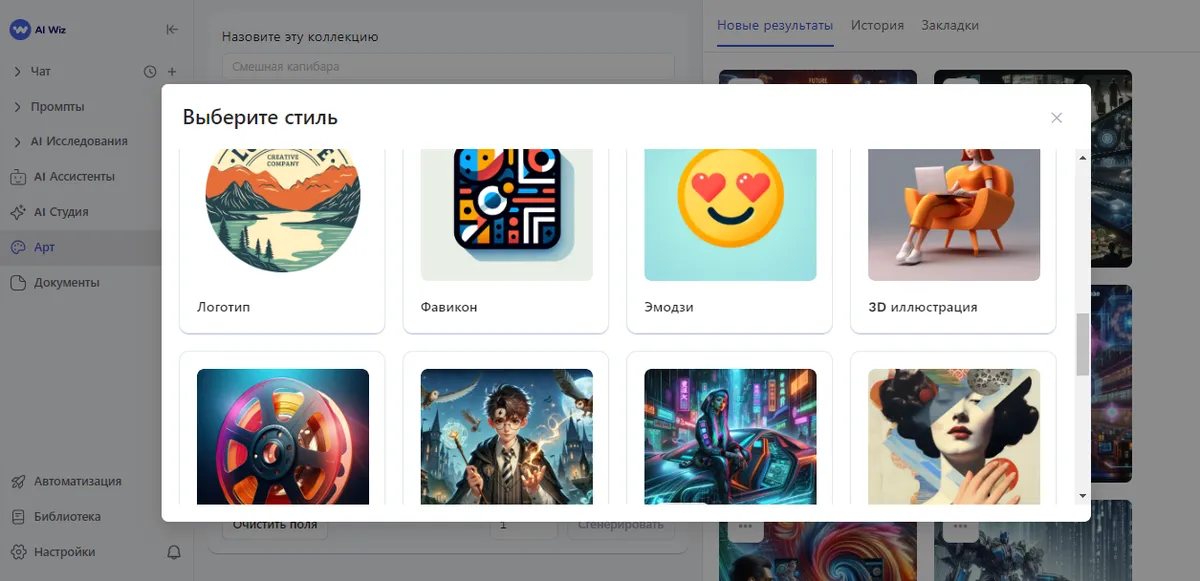Switch to the История tab
The width and height of the screenshot is (1200, 581).
click(877, 25)
